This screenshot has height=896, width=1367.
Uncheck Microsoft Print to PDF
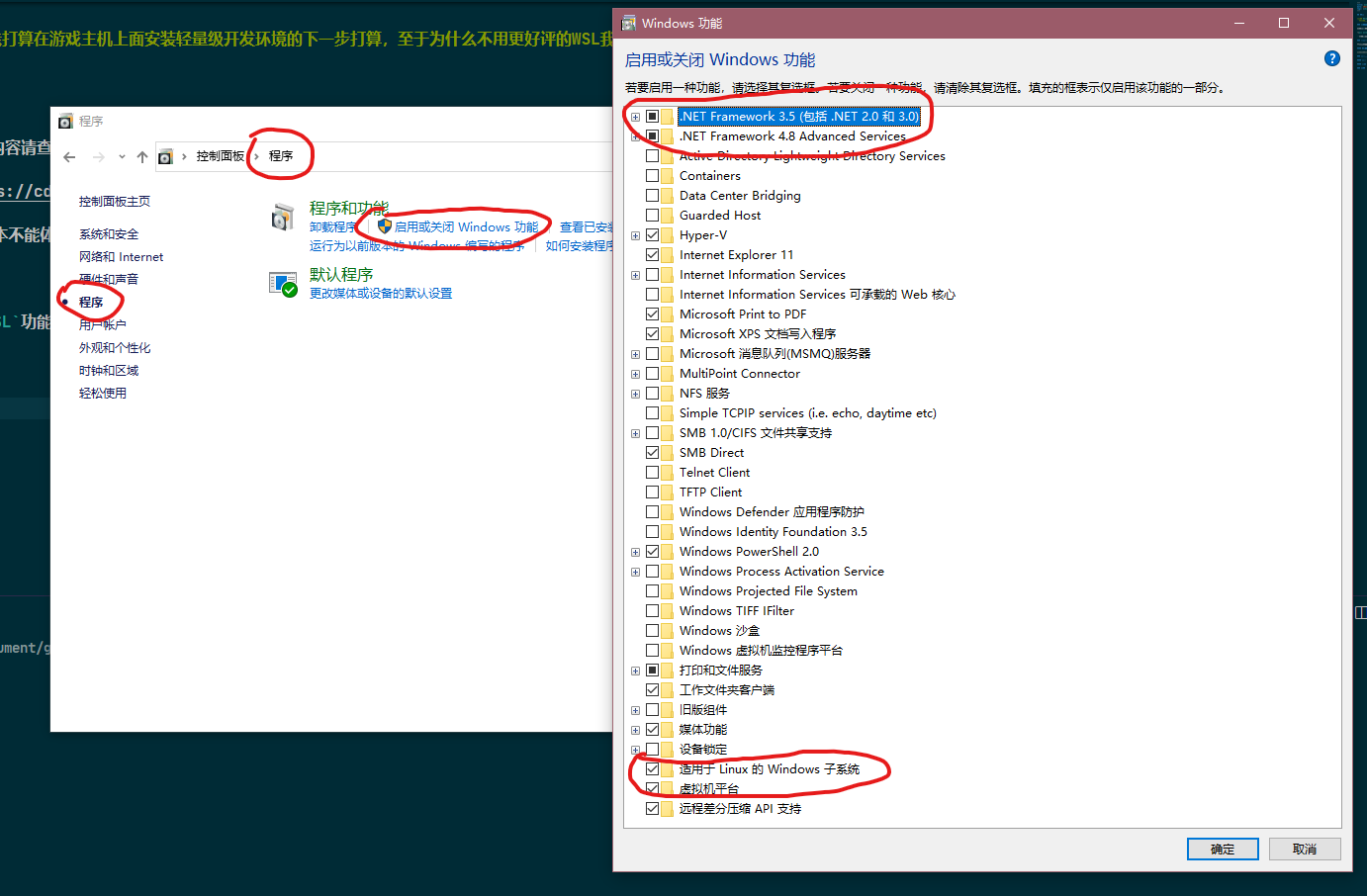[652, 314]
